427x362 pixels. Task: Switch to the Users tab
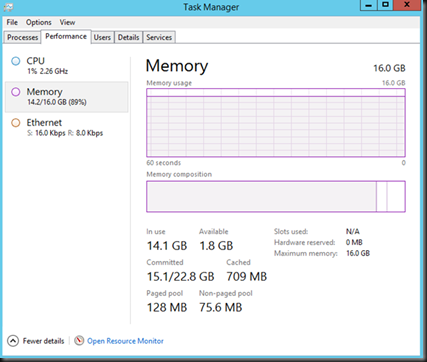coord(102,37)
